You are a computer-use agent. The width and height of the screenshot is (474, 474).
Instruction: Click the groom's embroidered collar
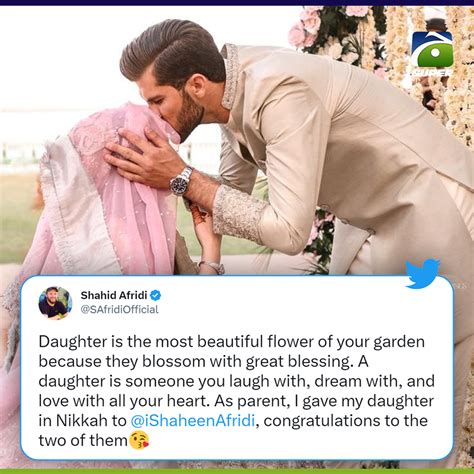click(x=230, y=76)
